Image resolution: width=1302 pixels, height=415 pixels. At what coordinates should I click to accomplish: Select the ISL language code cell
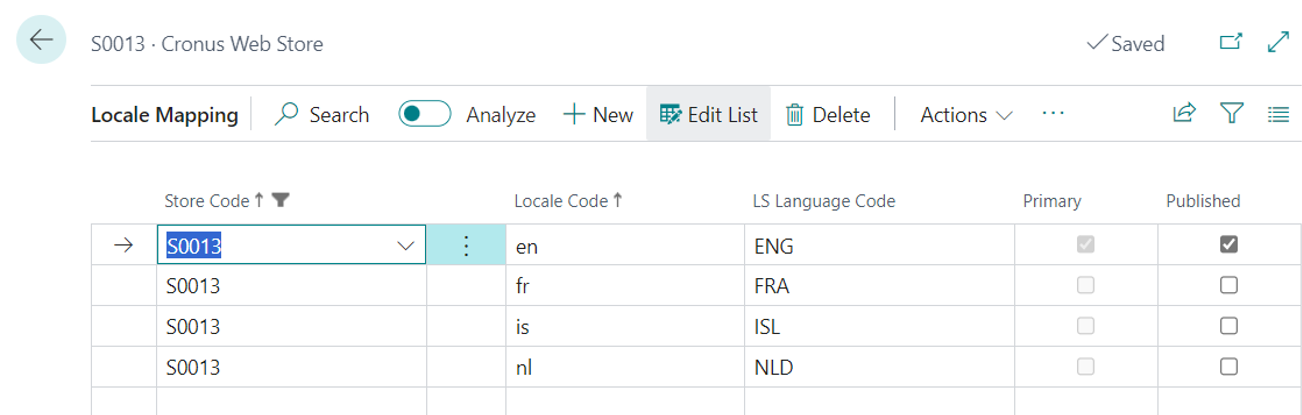point(767,327)
